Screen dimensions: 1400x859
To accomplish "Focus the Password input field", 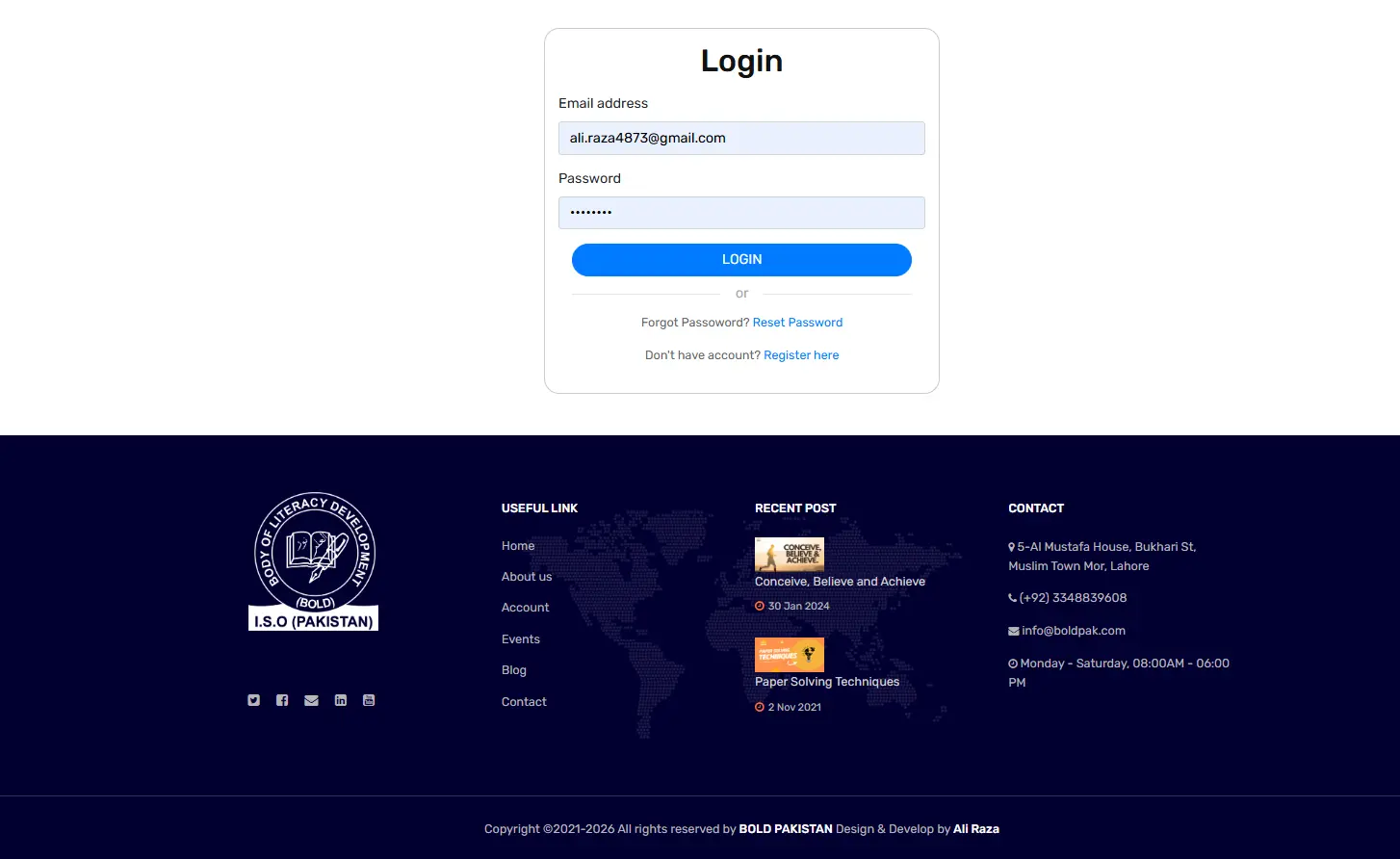I will pyautogui.click(x=741, y=213).
